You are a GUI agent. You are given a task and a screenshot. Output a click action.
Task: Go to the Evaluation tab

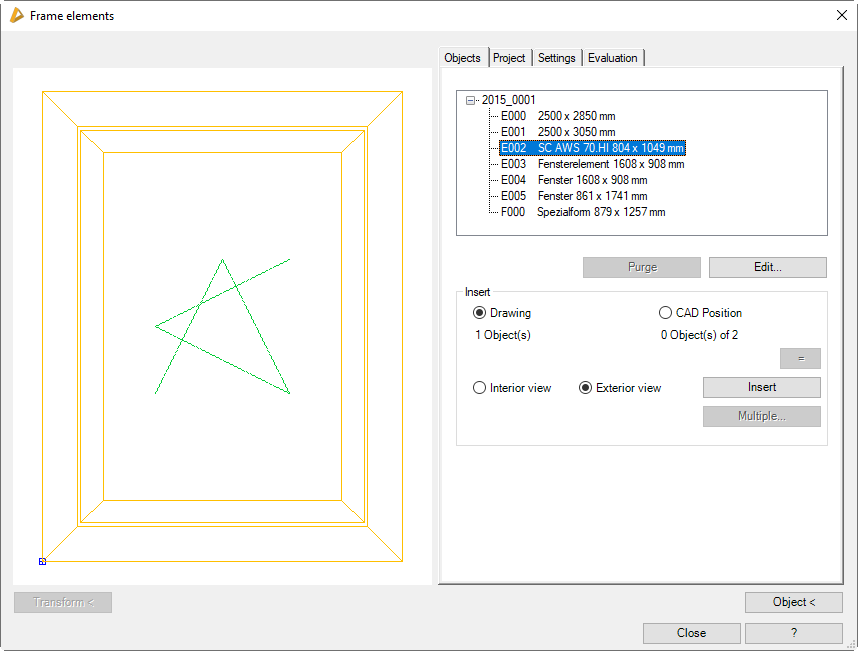pyautogui.click(x=612, y=58)
